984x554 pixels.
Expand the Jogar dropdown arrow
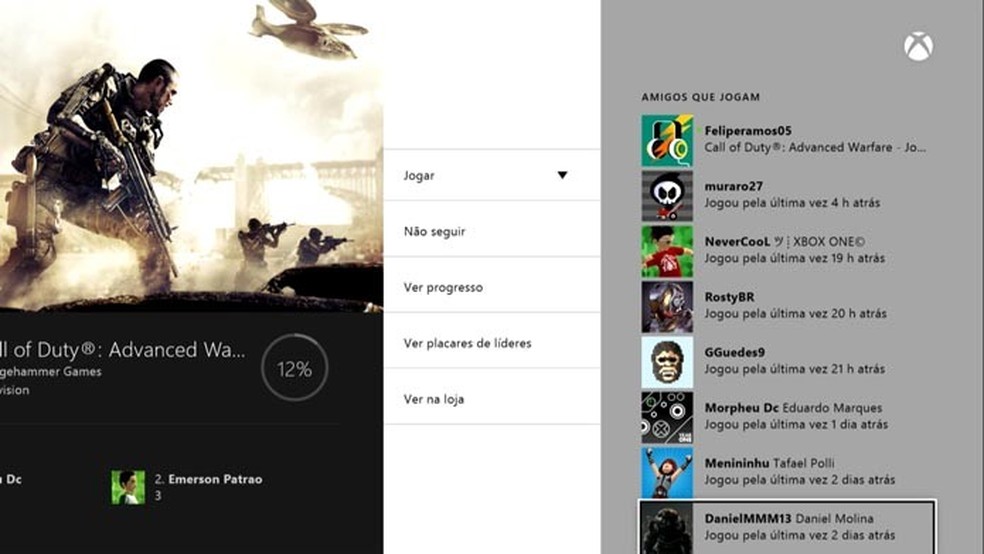coord(562,175)
